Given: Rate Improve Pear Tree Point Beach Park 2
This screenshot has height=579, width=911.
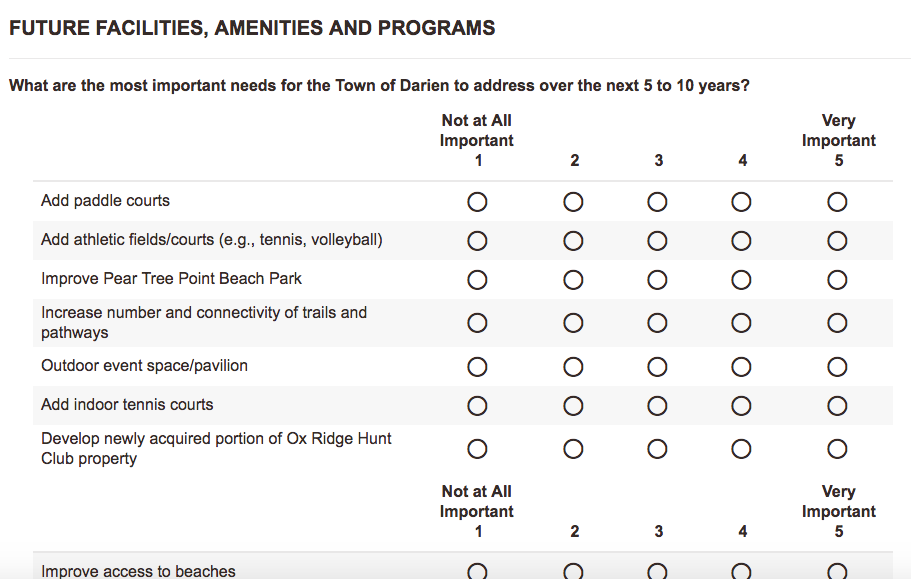Looking at the screenshot, I should tap(573, 279).
